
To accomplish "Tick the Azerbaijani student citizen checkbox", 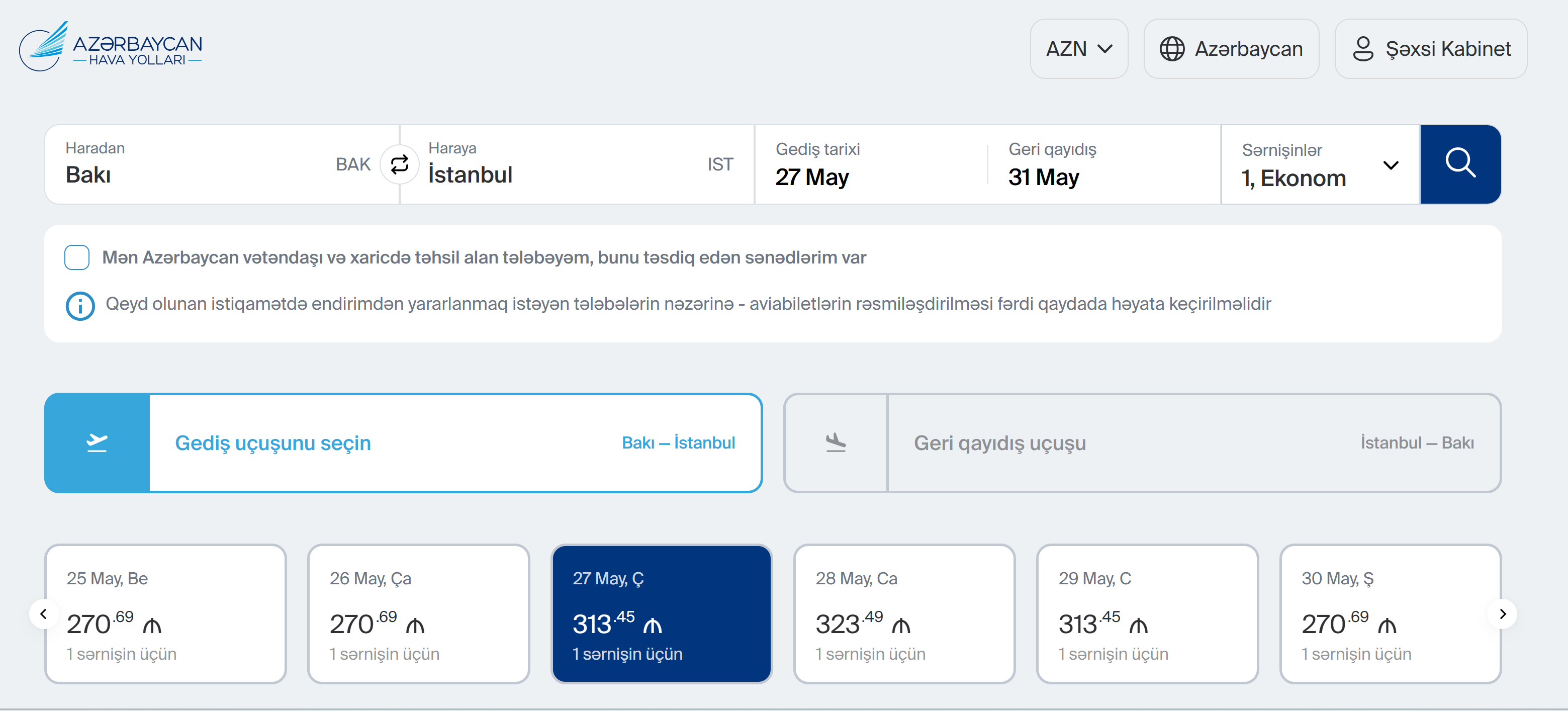I will coord(77,257).
